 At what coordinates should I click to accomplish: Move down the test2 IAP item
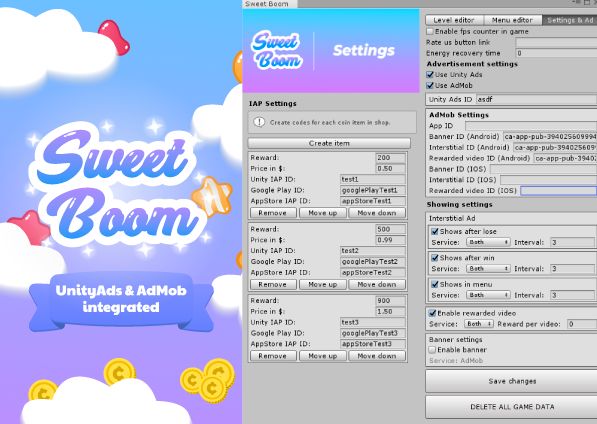[x=377, y=284]
